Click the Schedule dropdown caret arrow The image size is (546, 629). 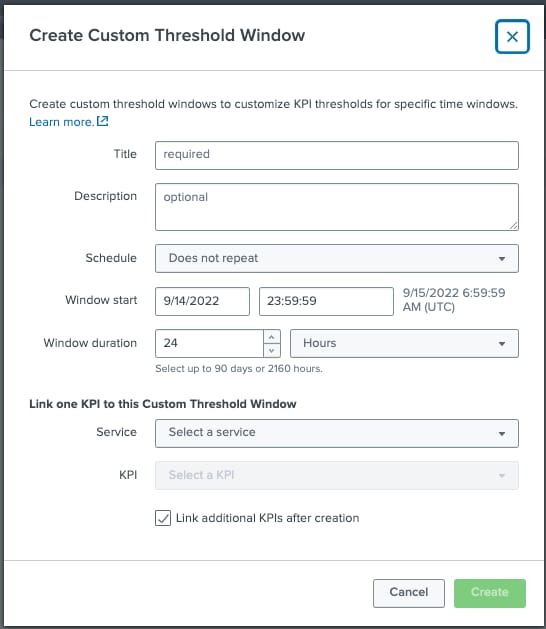coord(501,259)
